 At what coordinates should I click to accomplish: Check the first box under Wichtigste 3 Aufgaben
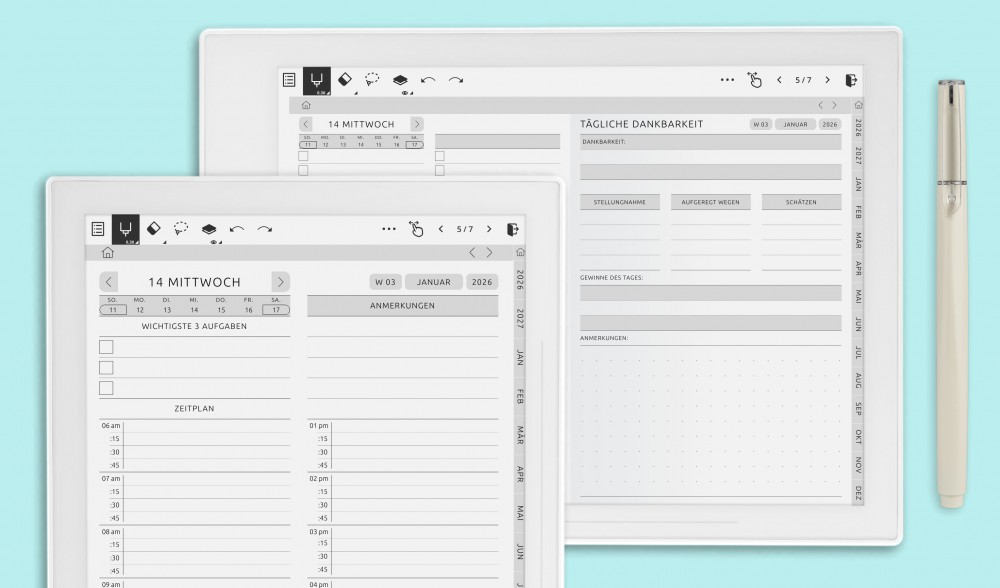pos(106,347)
